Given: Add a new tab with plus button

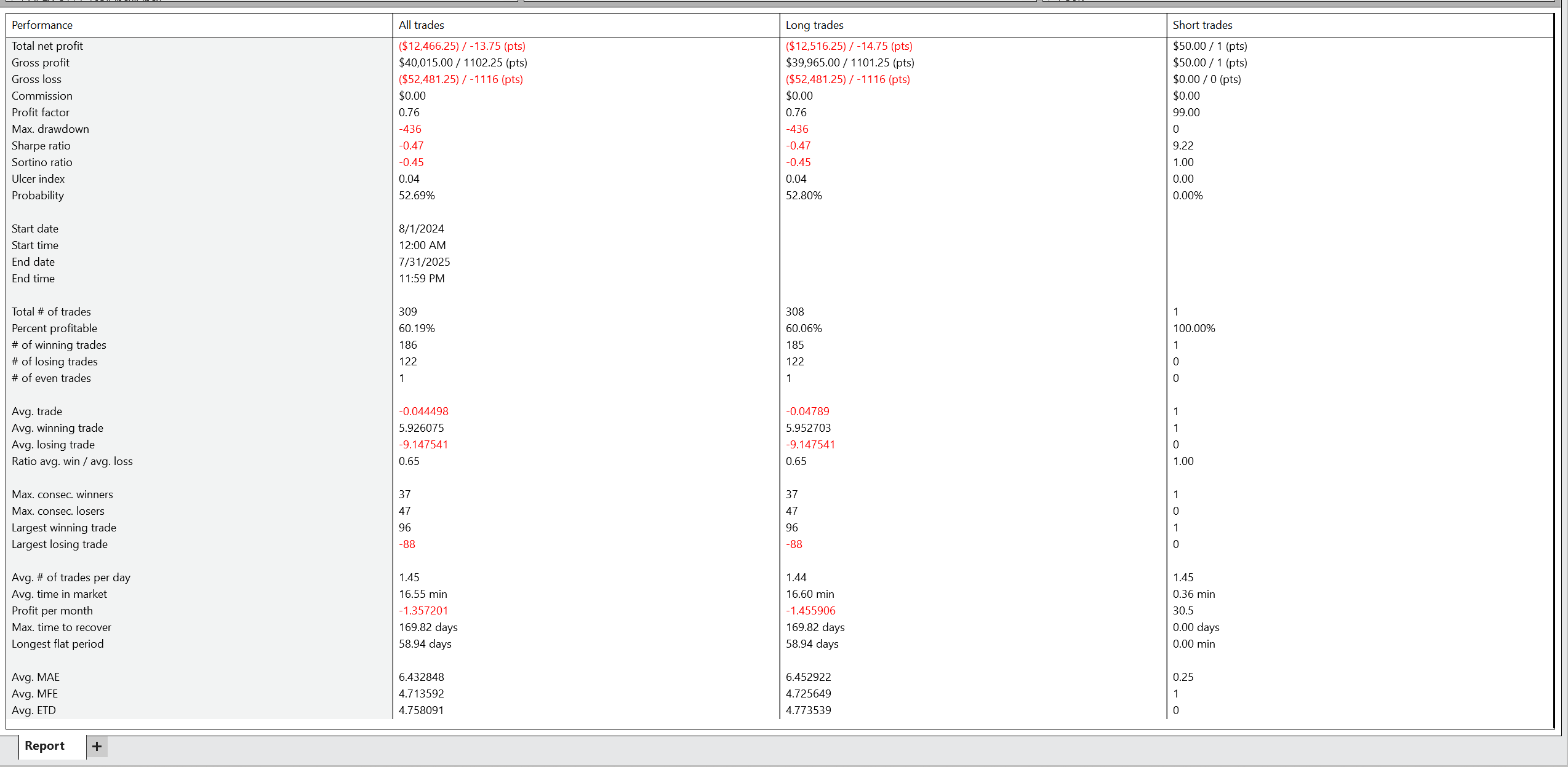Looking at the screenshot, I should (97, 747).
